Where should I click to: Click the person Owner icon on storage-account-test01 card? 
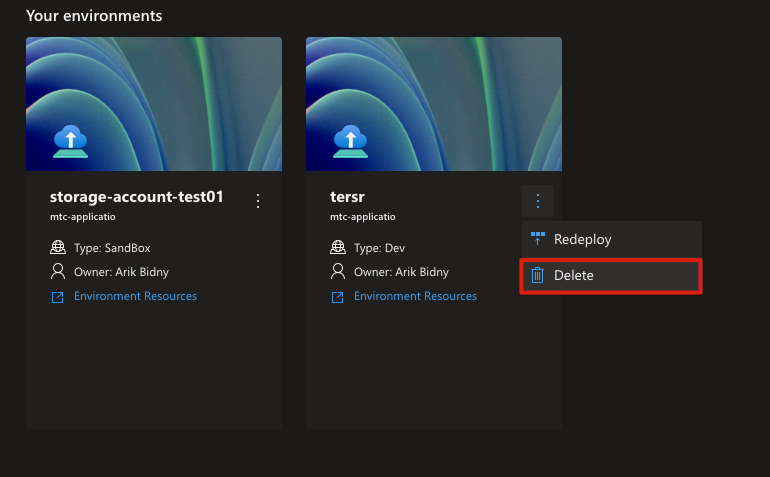[57, 272]
